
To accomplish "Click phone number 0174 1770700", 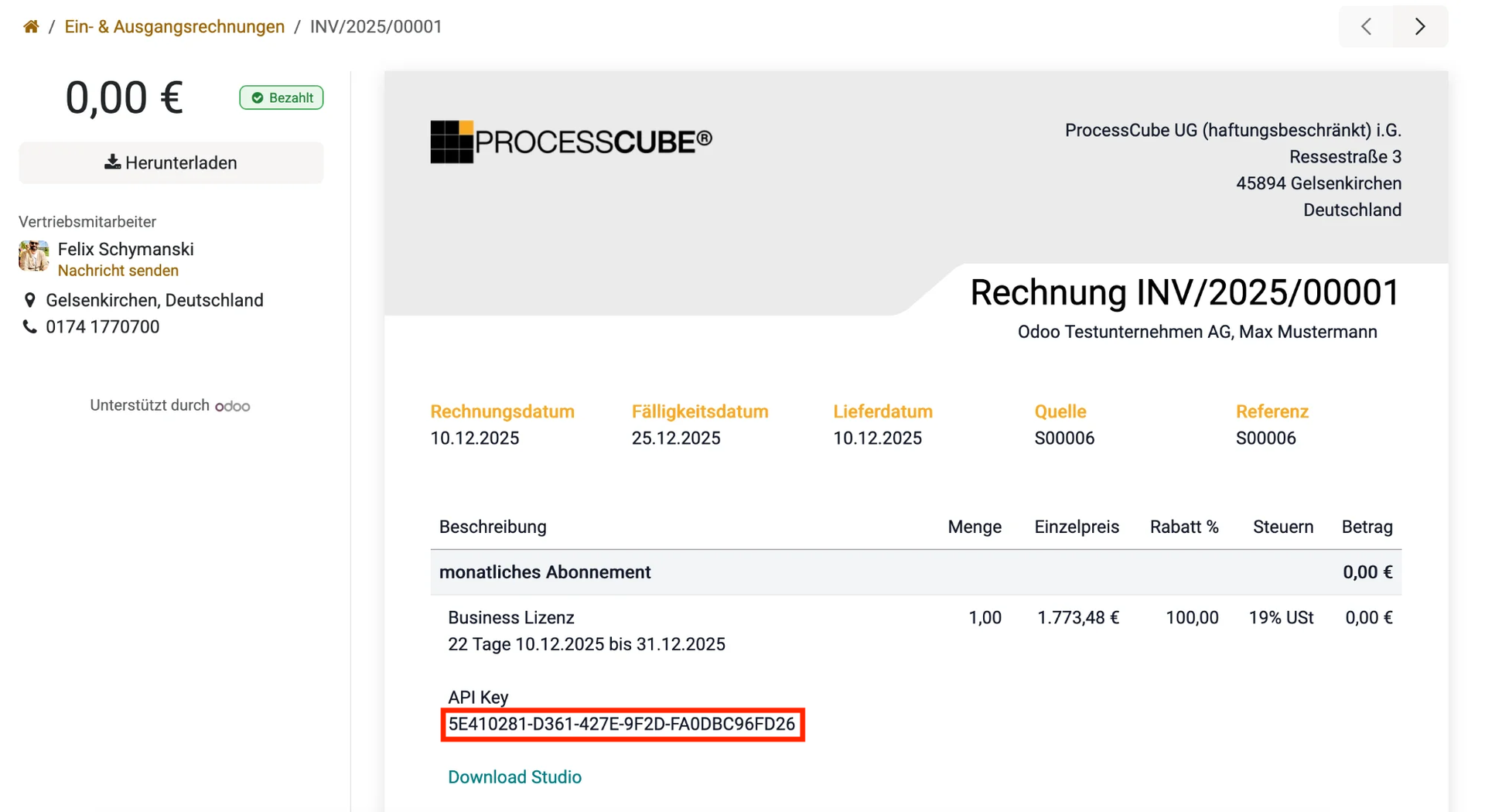I will 103,327.
